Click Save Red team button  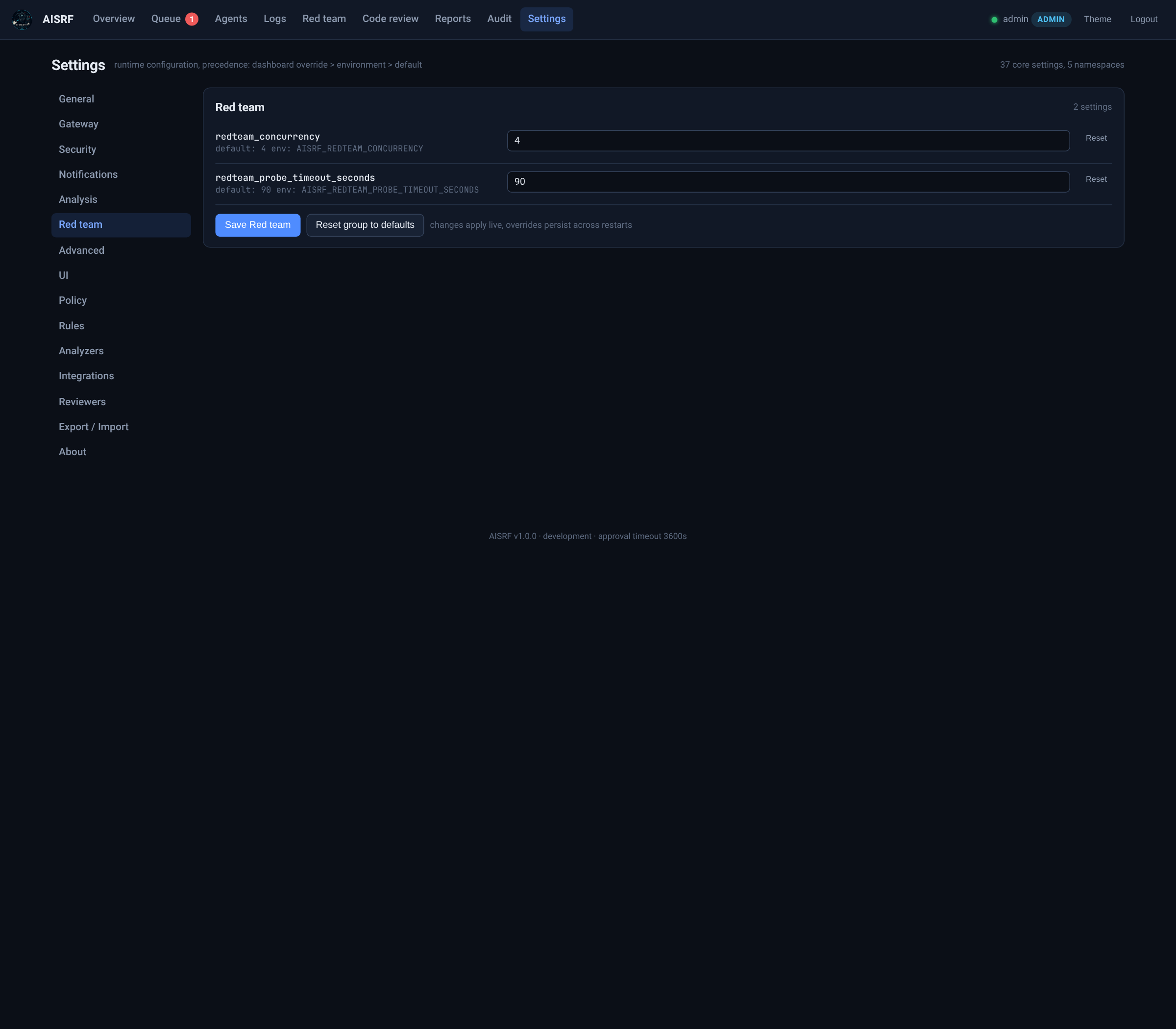pos(257,225)
